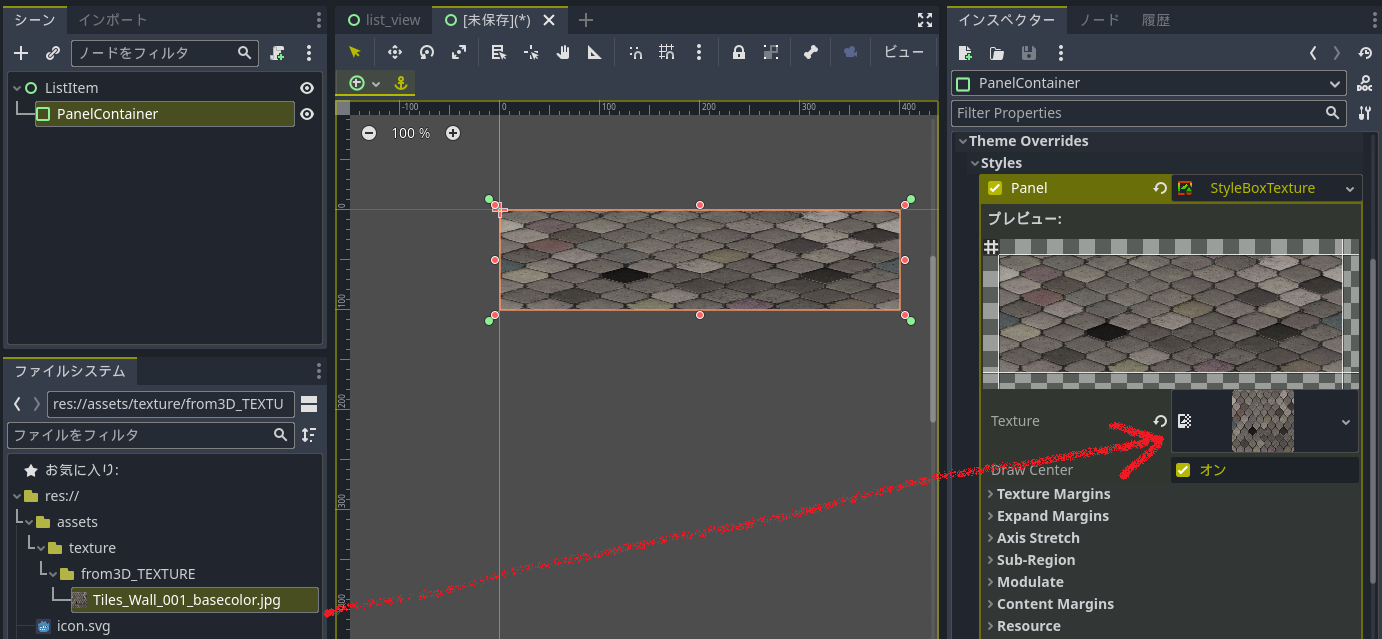Disable the Draw Center checkbox
The height and width of the screenshot is (639, 1382).
pyautogui.click(x=1183, y=470)
